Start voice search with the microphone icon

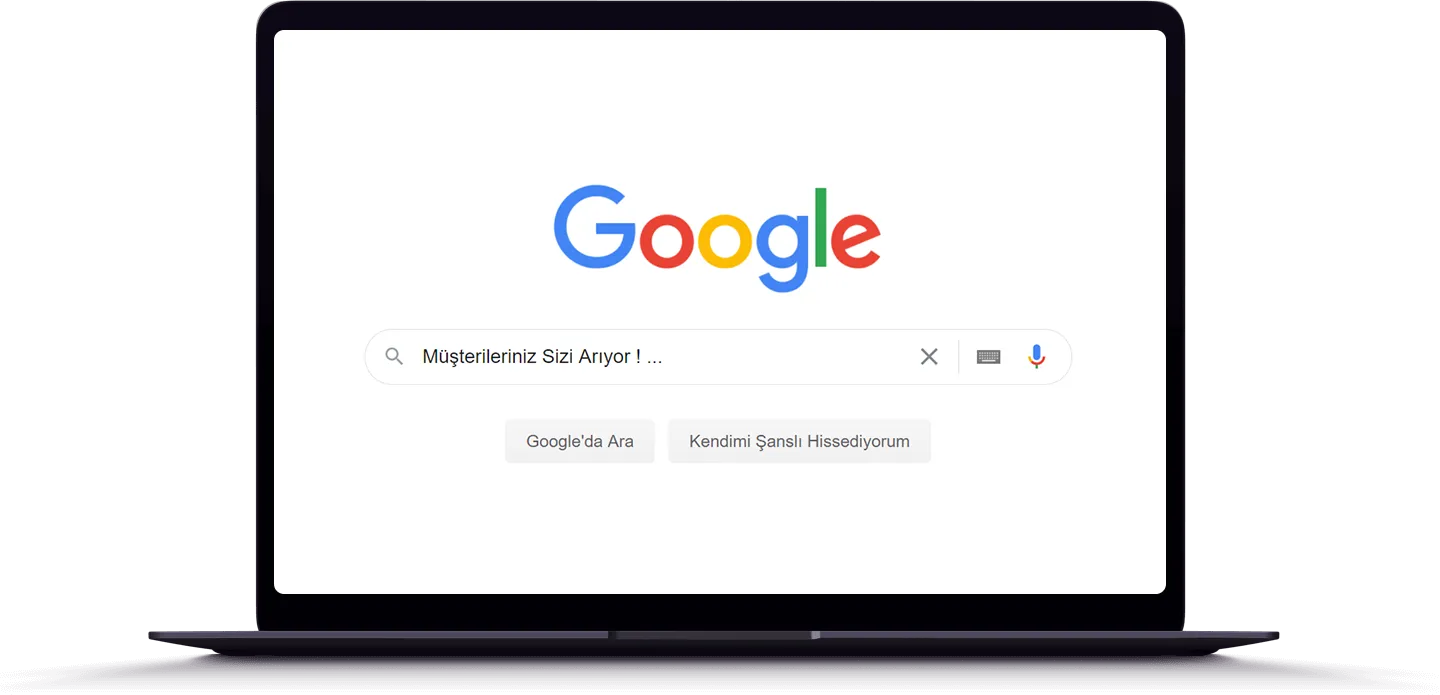(x=1037, y=357)
